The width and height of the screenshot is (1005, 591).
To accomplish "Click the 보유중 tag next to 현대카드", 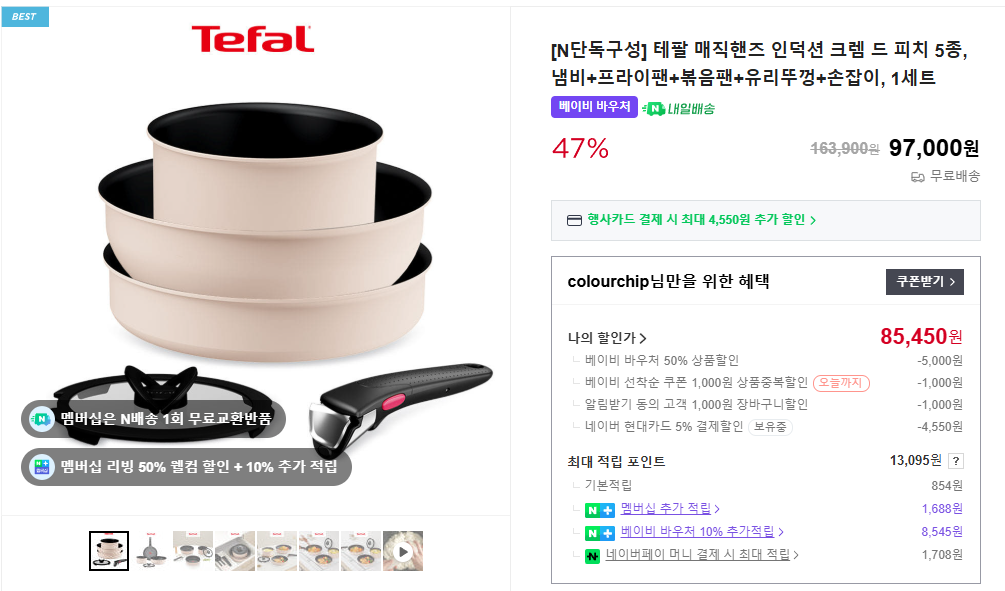I will pyautogui.click(x=770, y=427).
